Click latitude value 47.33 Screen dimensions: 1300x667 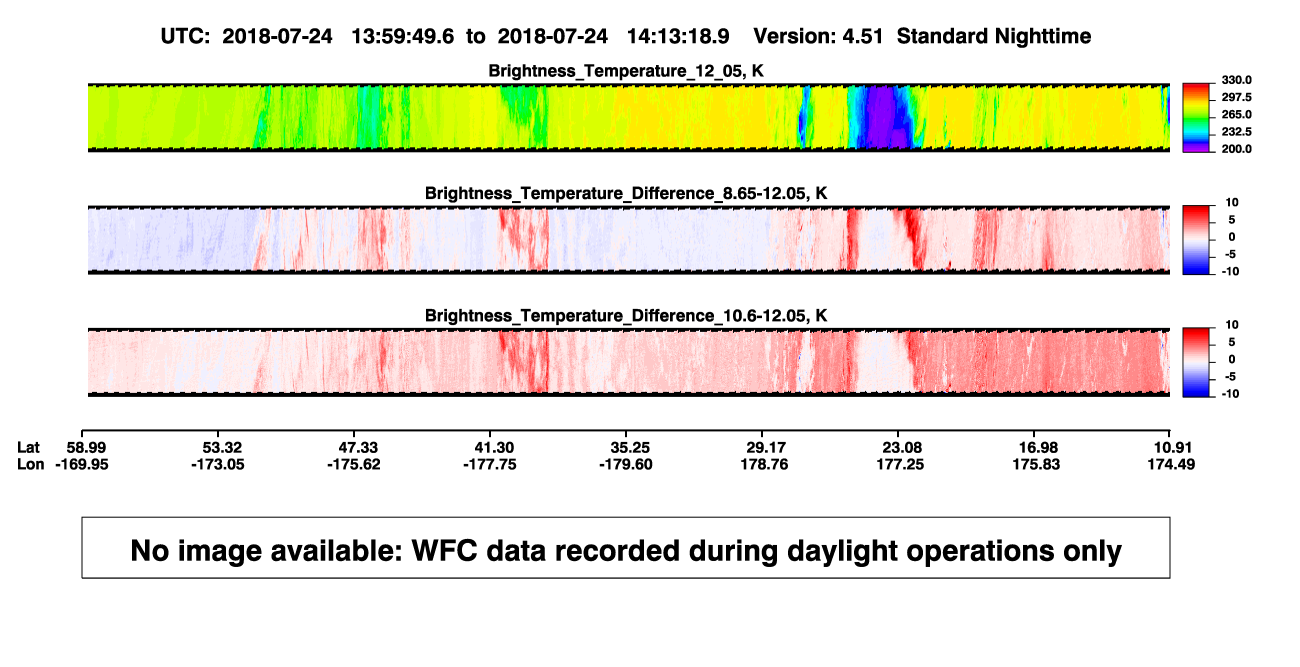tap(358, 447)
